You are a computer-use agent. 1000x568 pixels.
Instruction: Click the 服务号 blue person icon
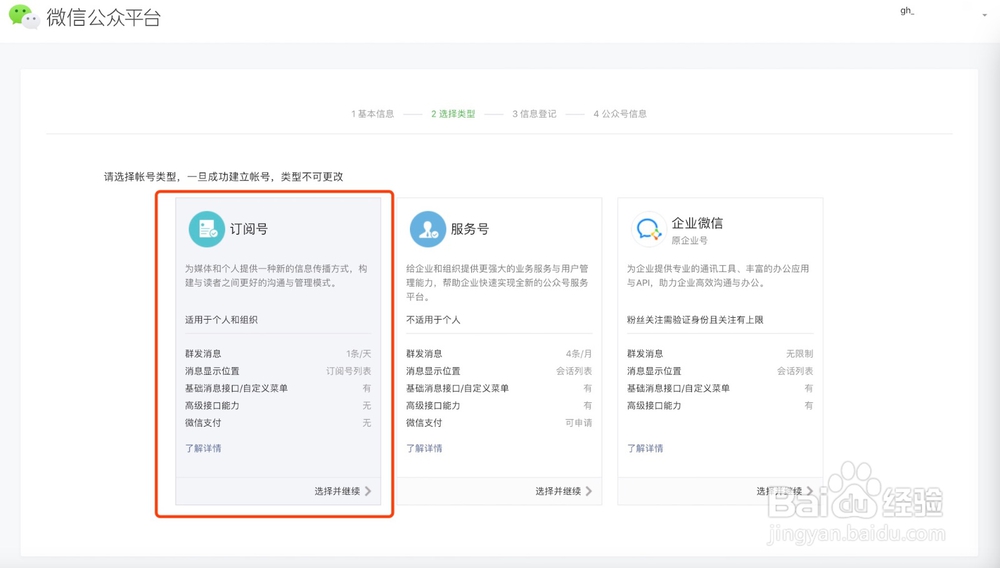(428, 229)
